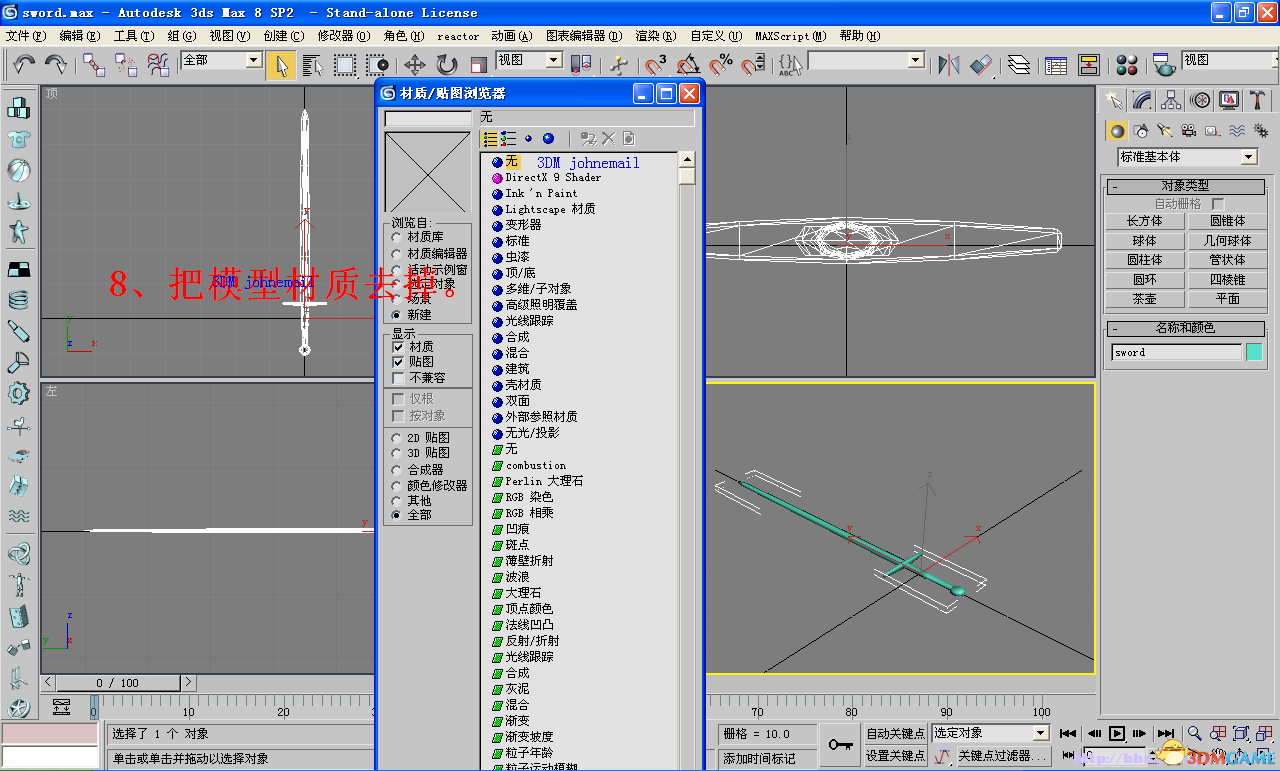Pick the Rectangular Selection Region tool

click(345, 65)
